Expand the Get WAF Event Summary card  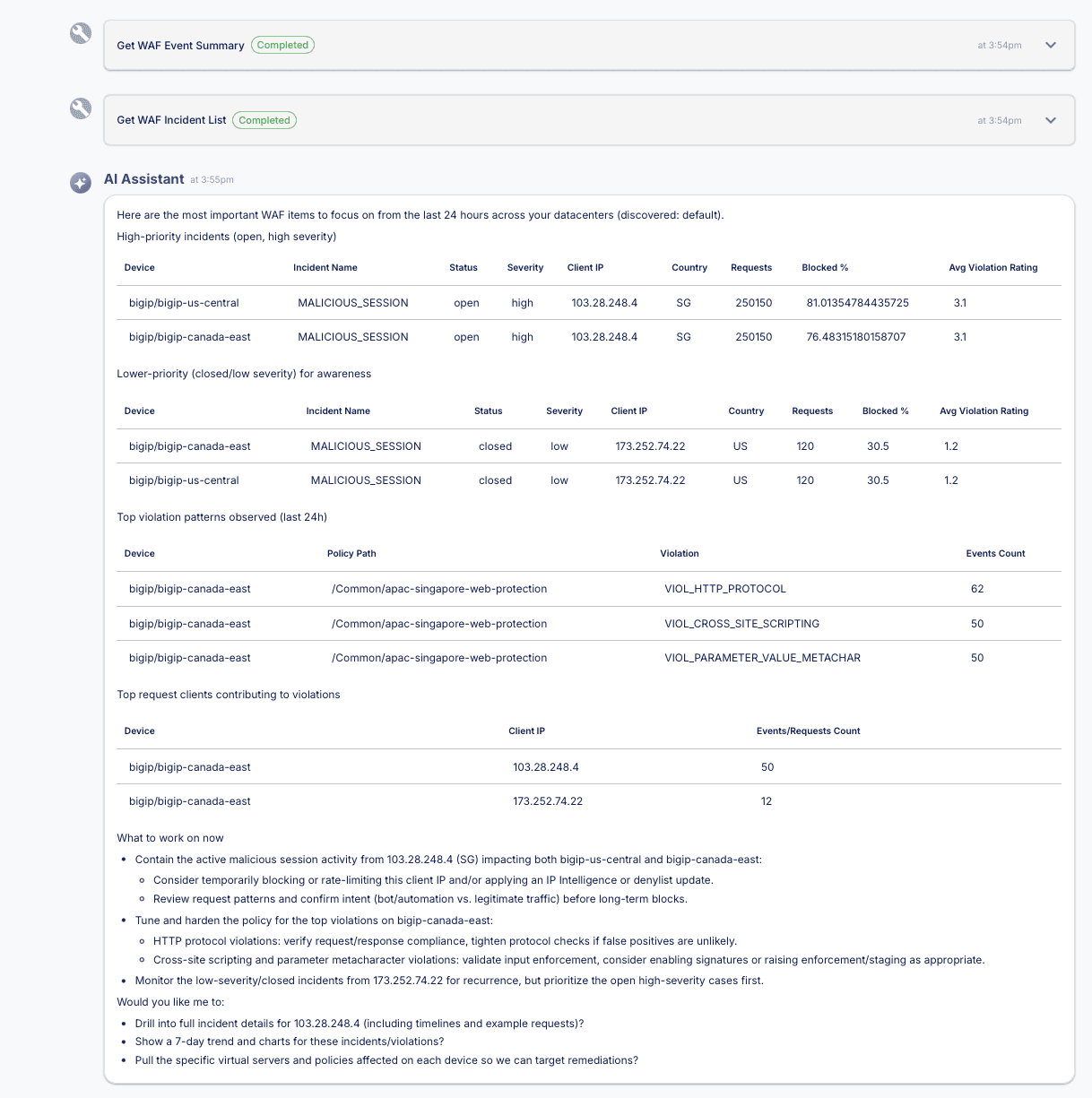click(1050, 45)
